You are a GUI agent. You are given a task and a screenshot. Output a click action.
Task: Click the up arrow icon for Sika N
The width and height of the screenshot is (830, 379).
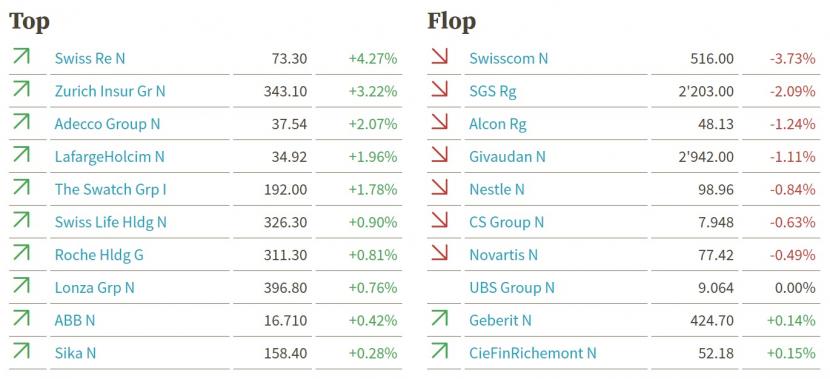pos(21,350)
